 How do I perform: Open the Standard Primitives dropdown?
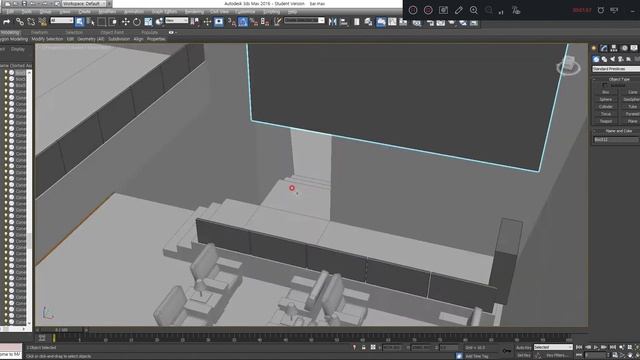pyautogui.click(x=616, y=69)
